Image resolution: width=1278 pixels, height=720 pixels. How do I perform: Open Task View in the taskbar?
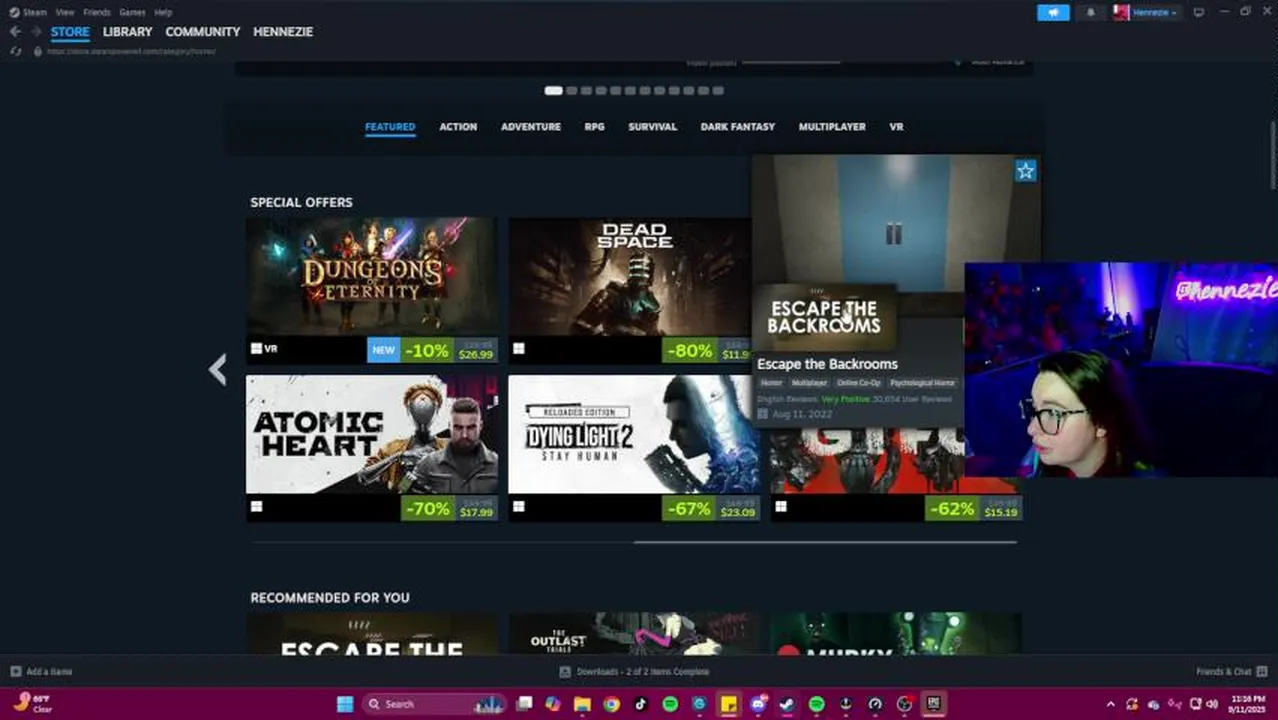(x=524, y=704)
